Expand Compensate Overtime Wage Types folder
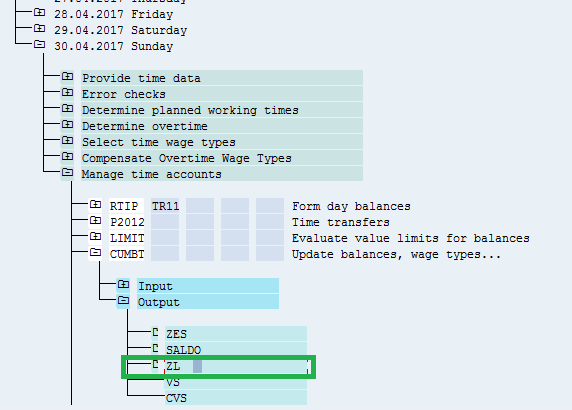The image size is (572, 410). point(67,157)
